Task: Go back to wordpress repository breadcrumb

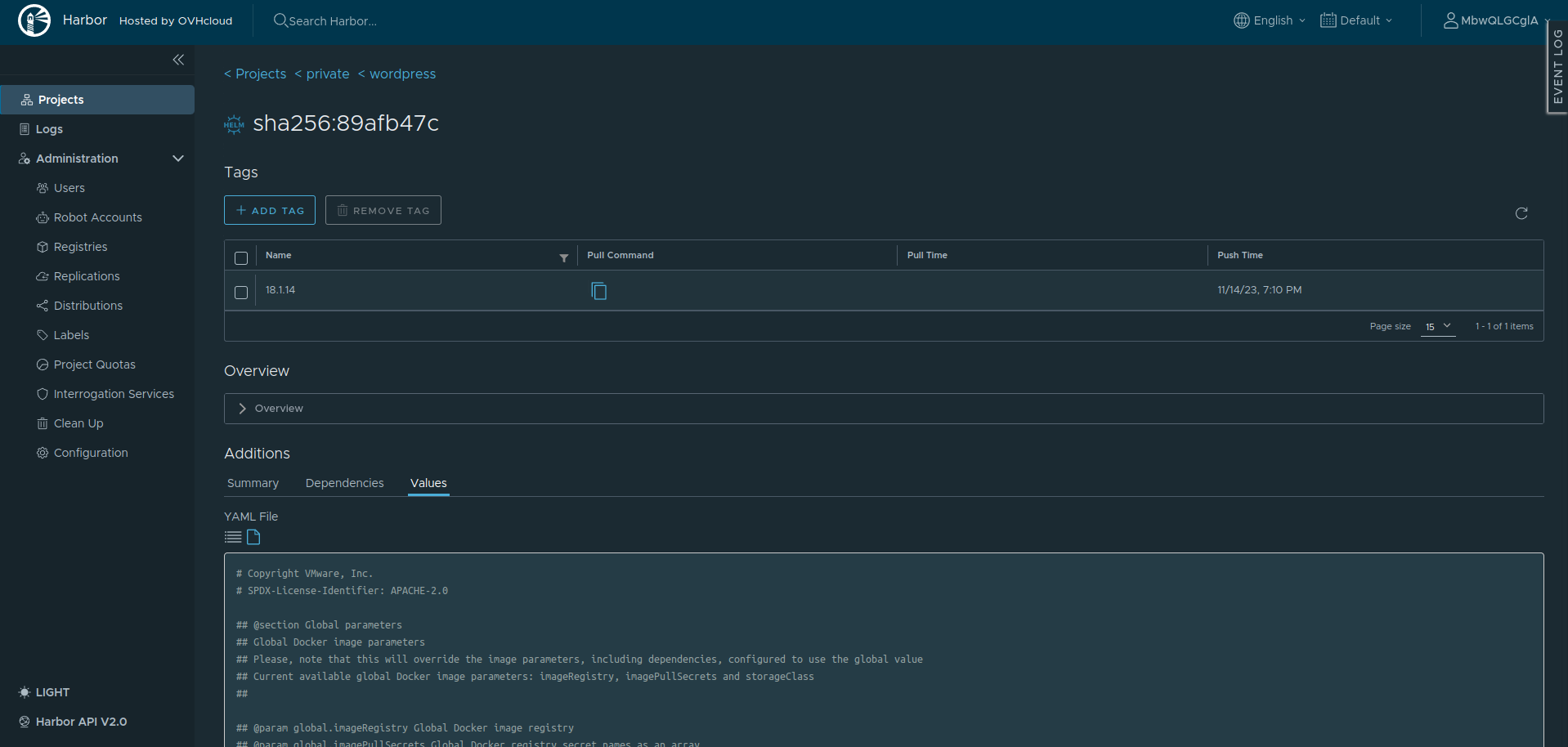Action: click(x=402, y=74)
